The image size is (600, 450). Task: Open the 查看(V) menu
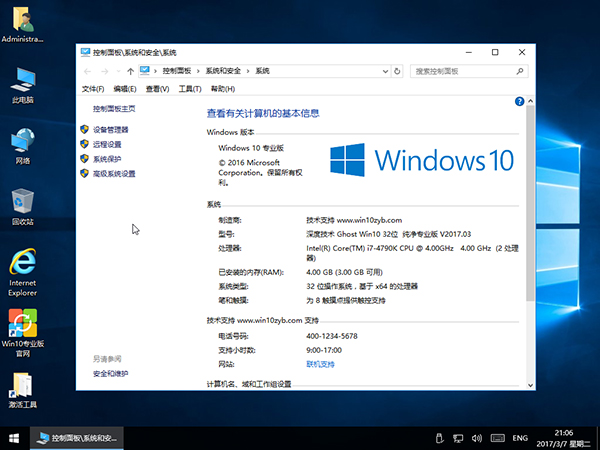pyautogui.click(x=157, y=89)
